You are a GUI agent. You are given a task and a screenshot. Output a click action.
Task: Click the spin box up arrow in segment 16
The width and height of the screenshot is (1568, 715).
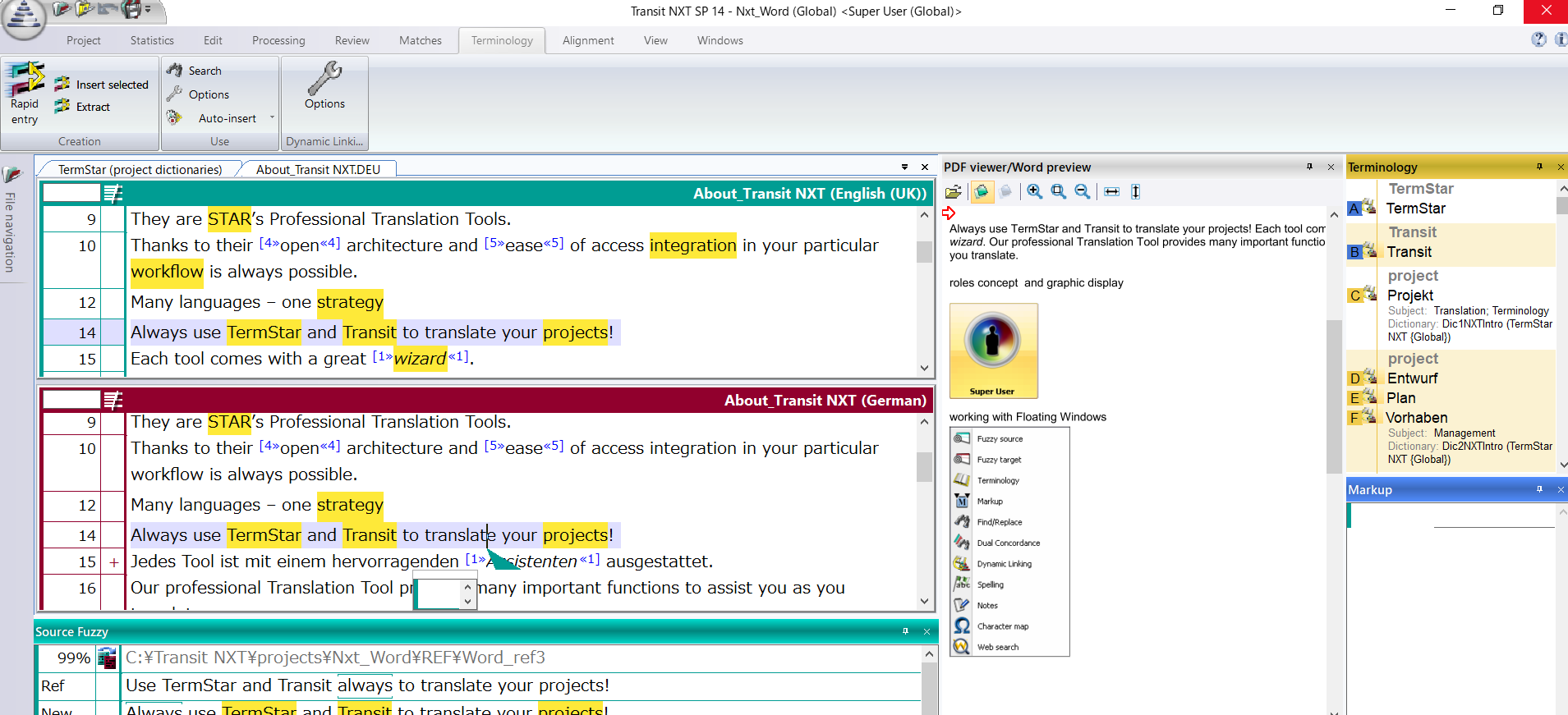[467, 587]
